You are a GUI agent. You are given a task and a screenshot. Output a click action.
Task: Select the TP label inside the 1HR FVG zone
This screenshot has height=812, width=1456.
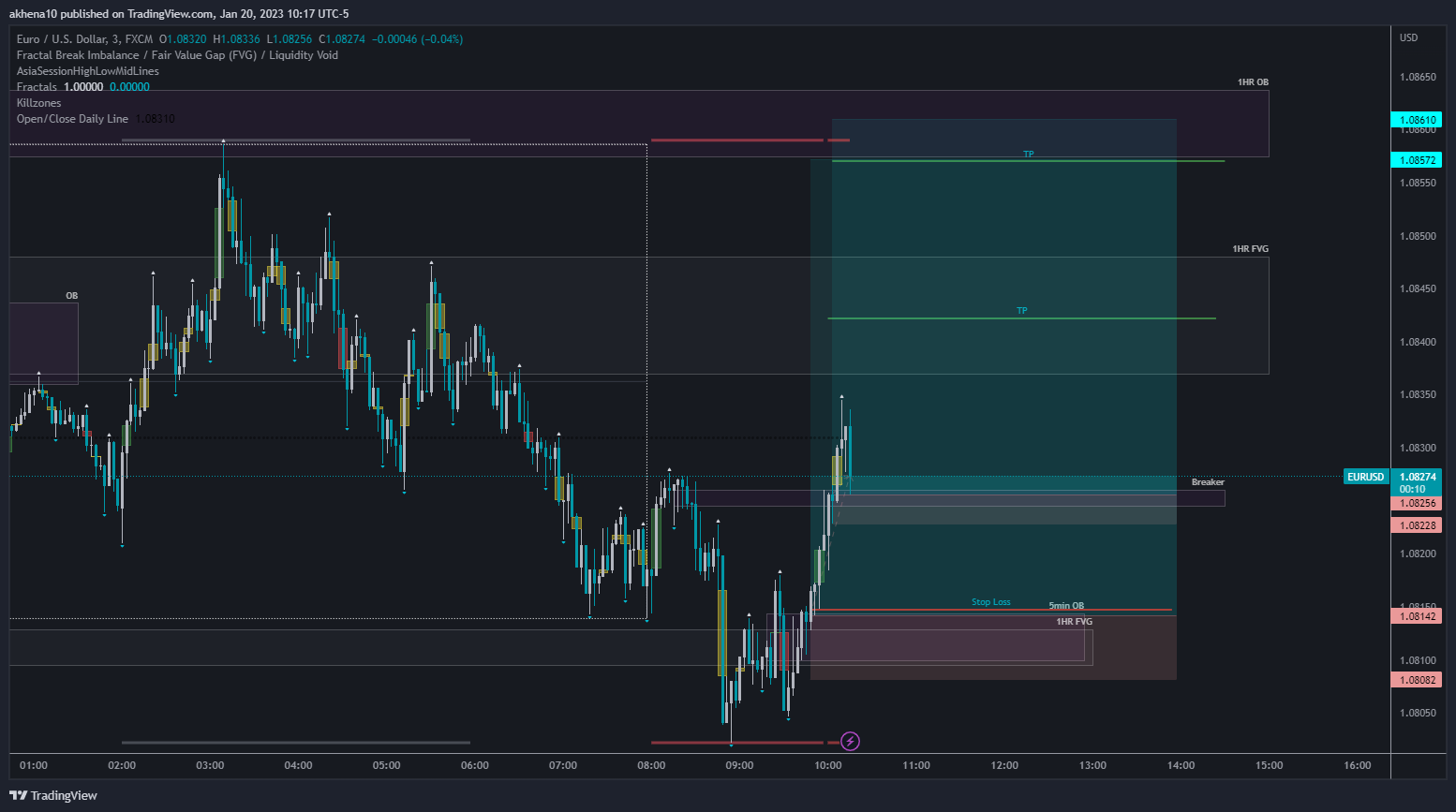click(x=1022, y=311)
